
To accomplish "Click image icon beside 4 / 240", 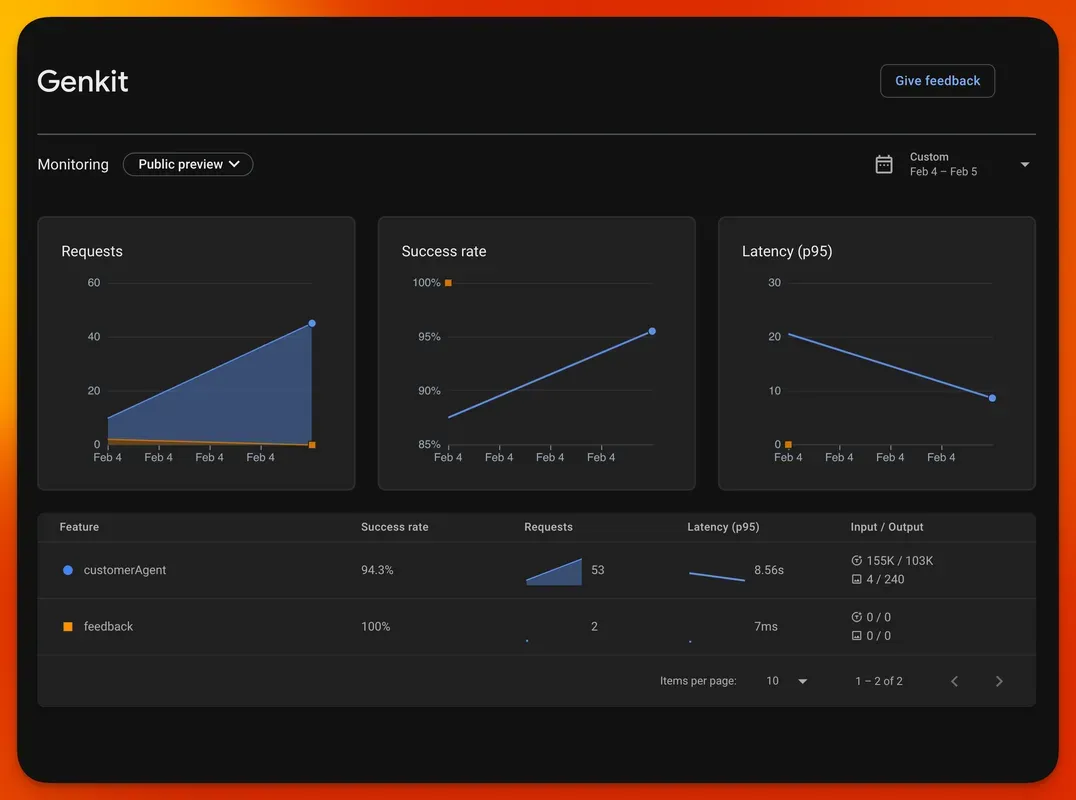I will pyautogui.click(x=856, y=579).
